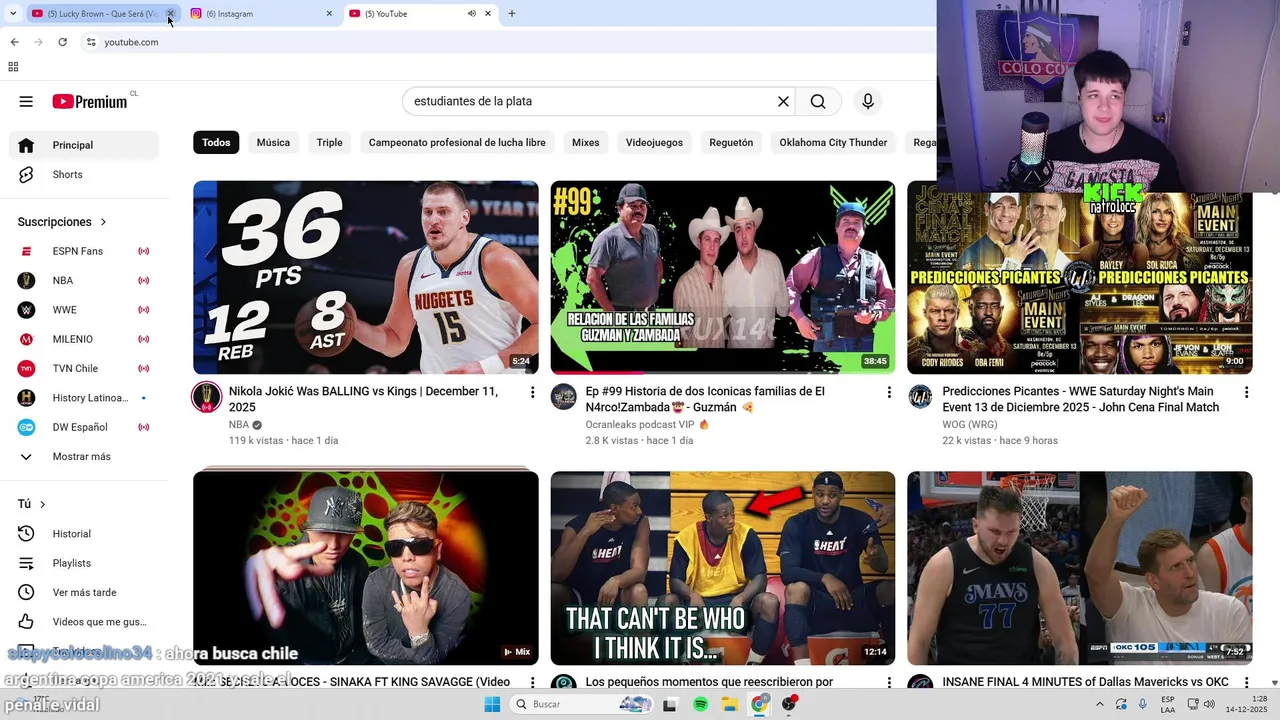
Task: Select the Mixes filter chip
Action: (586, 142)
